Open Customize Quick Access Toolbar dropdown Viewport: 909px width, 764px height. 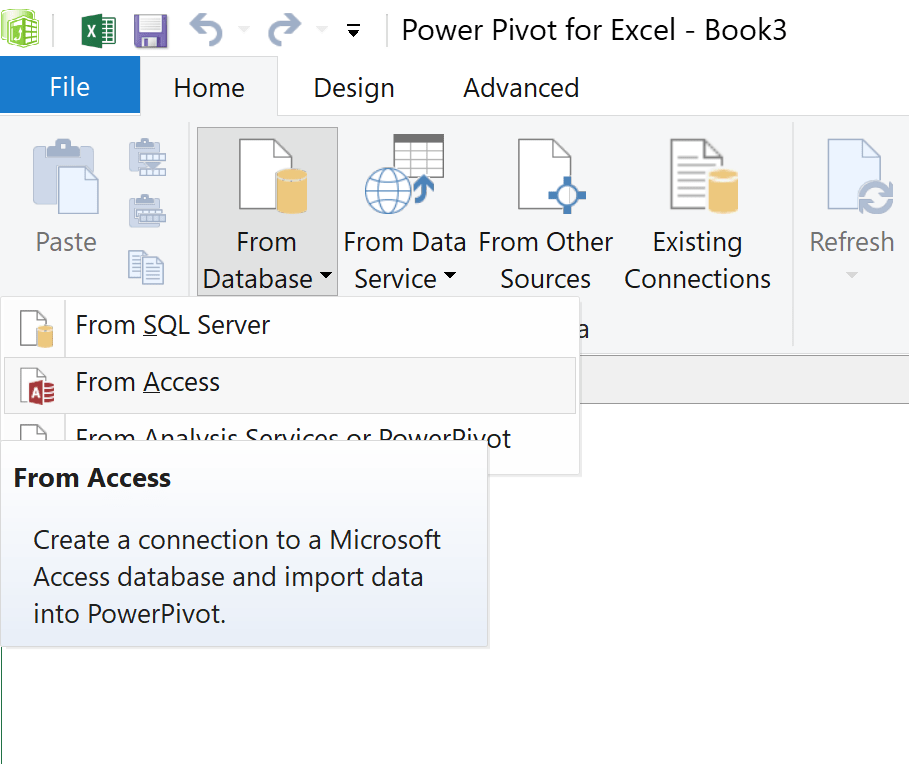[353, 30]
